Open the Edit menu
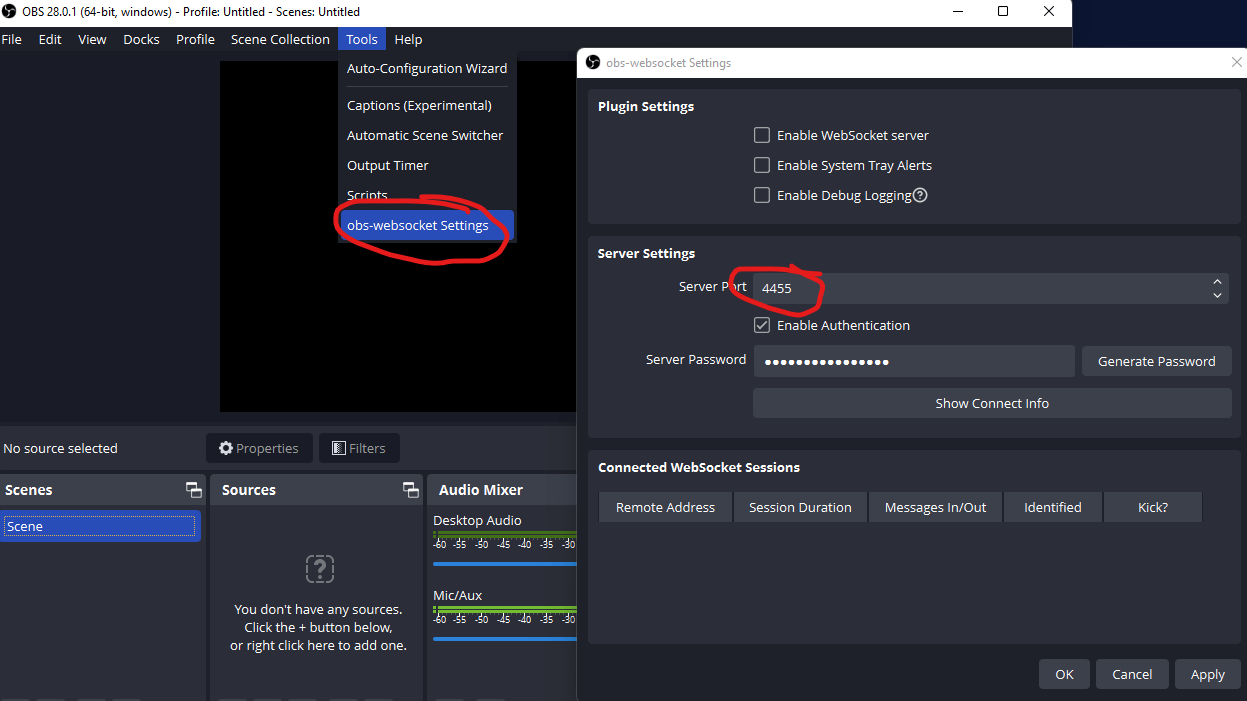The image size is (1247, 701). click(x=50, y=39)
